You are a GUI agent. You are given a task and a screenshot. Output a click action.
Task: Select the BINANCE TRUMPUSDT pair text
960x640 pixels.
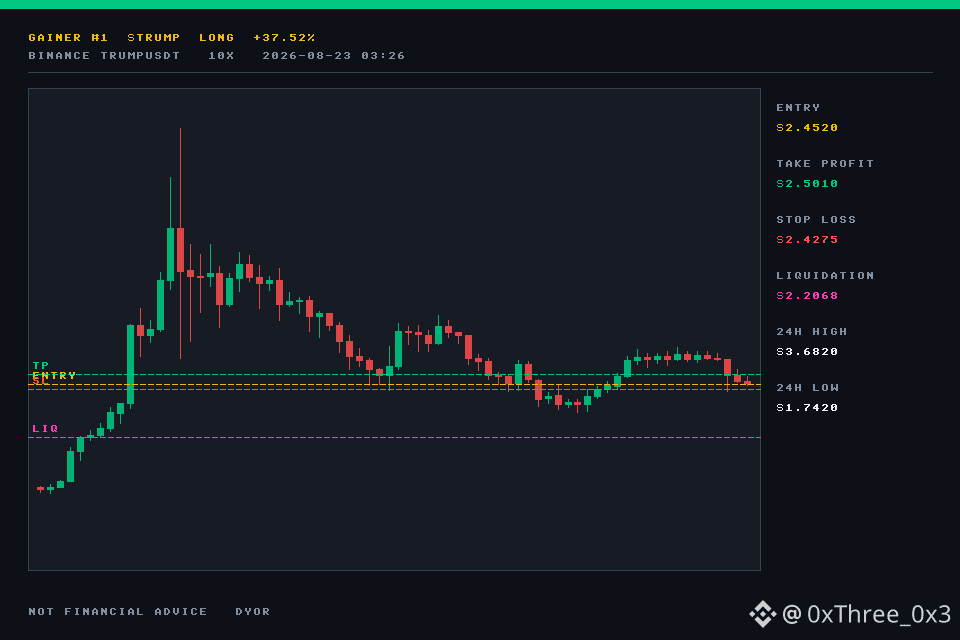(x=104, y=56)
